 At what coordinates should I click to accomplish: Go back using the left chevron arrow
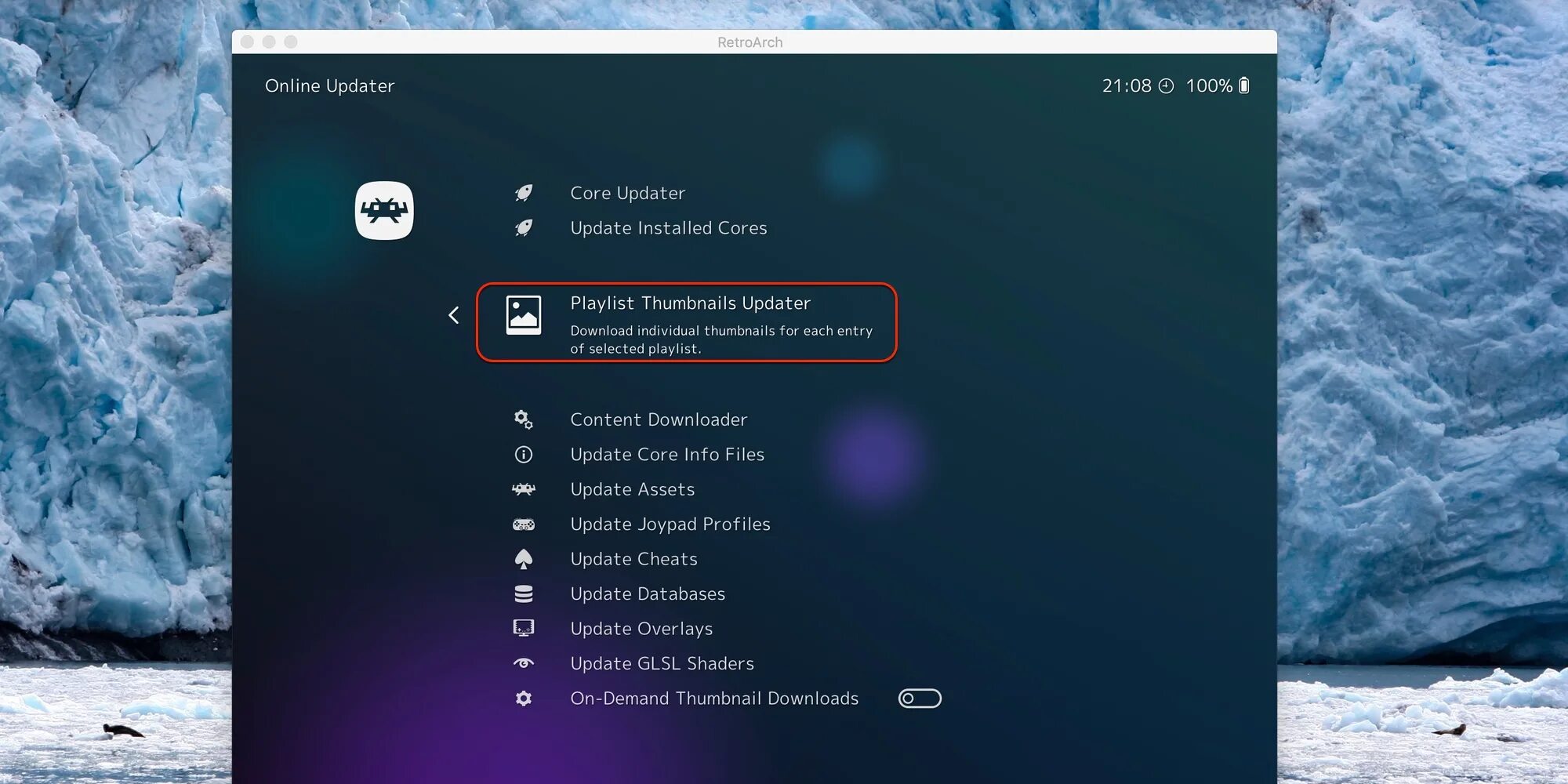453,315
